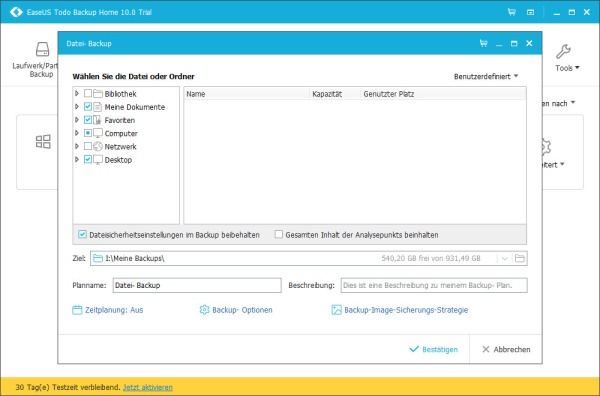
Task: Click the system backup Windows tiles icon
Action: click(43, 142)
